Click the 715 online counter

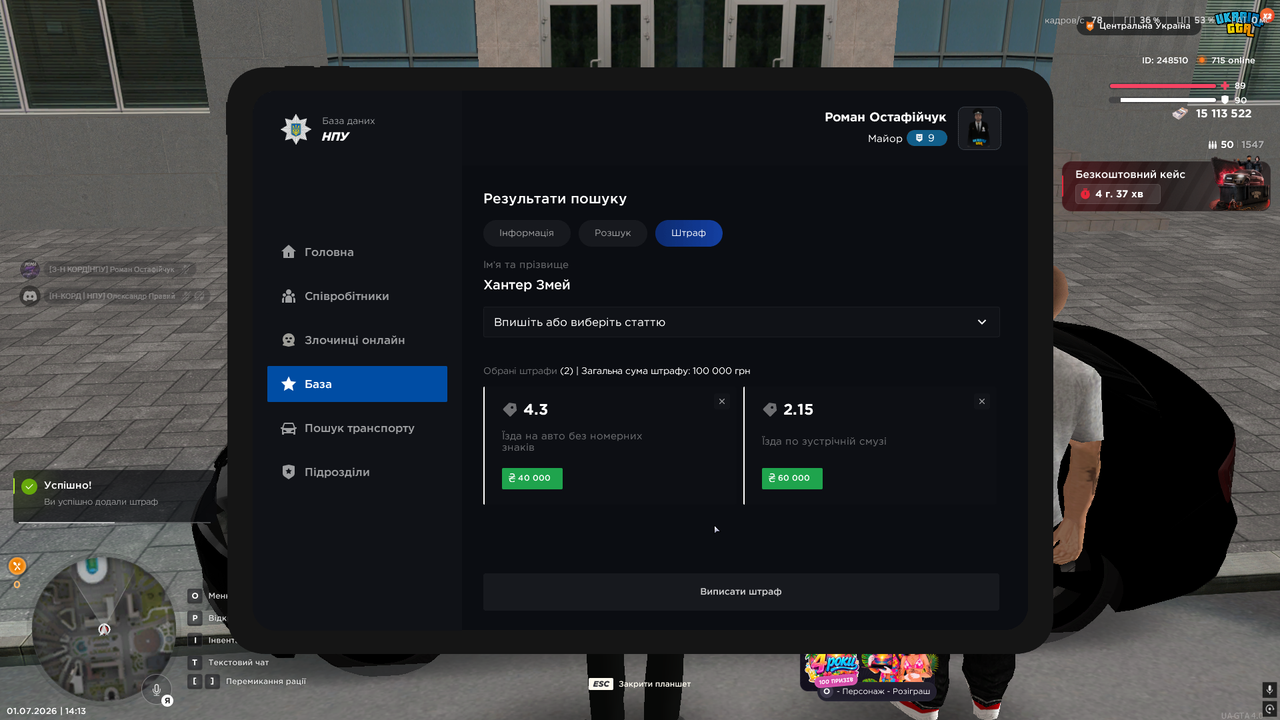1233,60
